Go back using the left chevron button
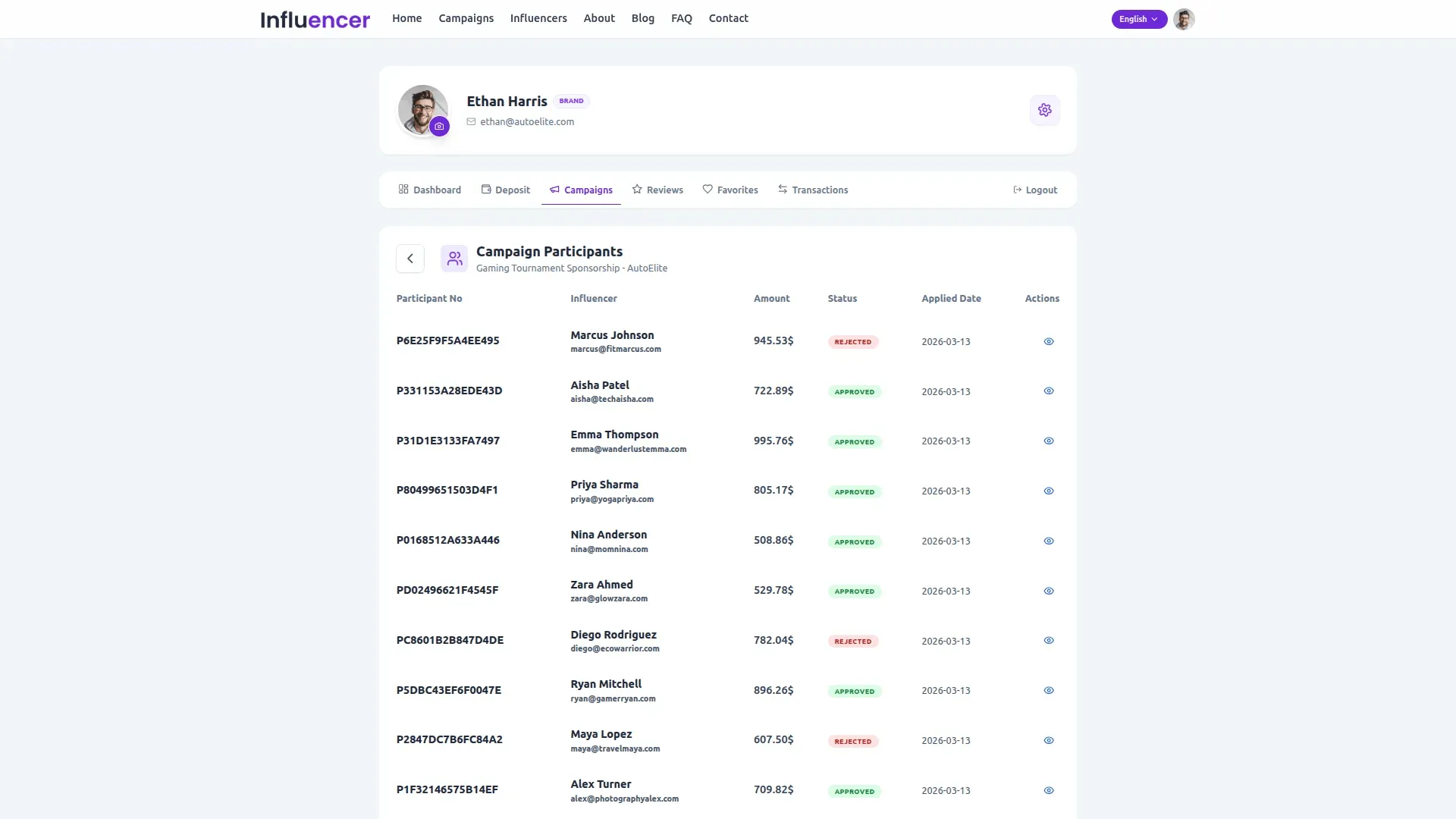Screen dimensions: 1456x819 click(x=410, y=259)
